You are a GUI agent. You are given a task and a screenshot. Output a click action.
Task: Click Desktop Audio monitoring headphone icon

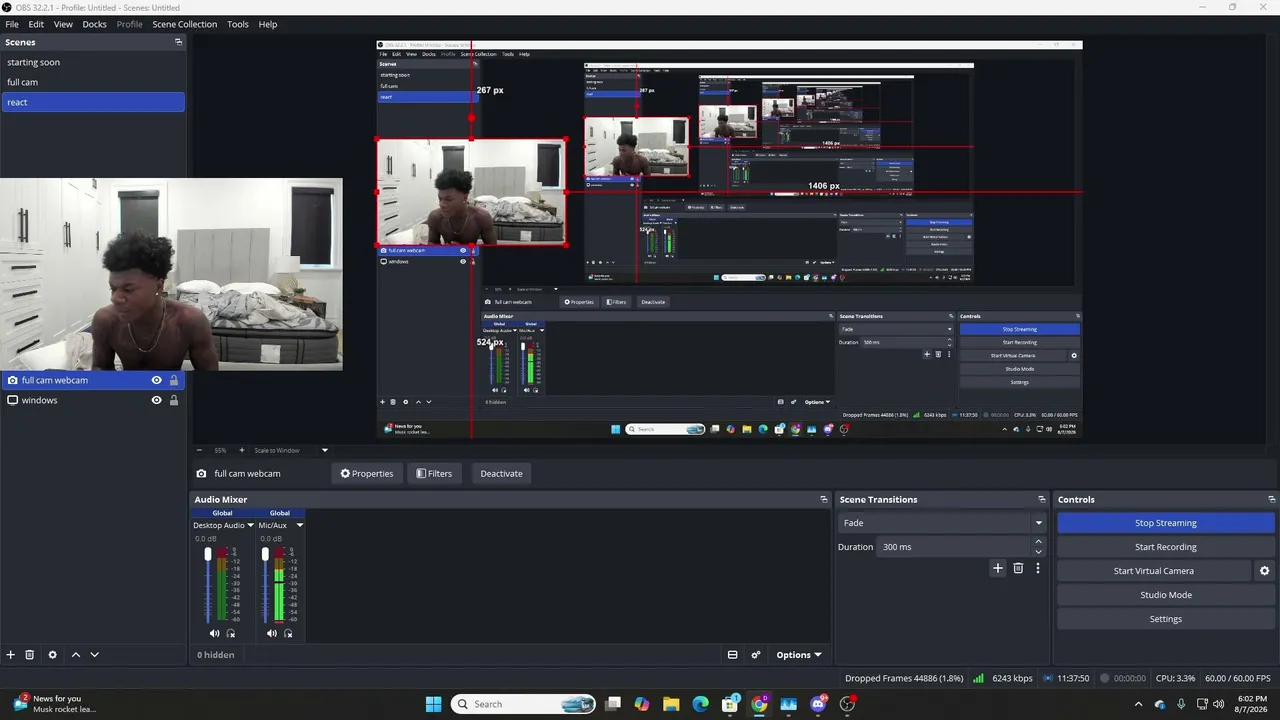pyautogui.click(x=231, y=633)
